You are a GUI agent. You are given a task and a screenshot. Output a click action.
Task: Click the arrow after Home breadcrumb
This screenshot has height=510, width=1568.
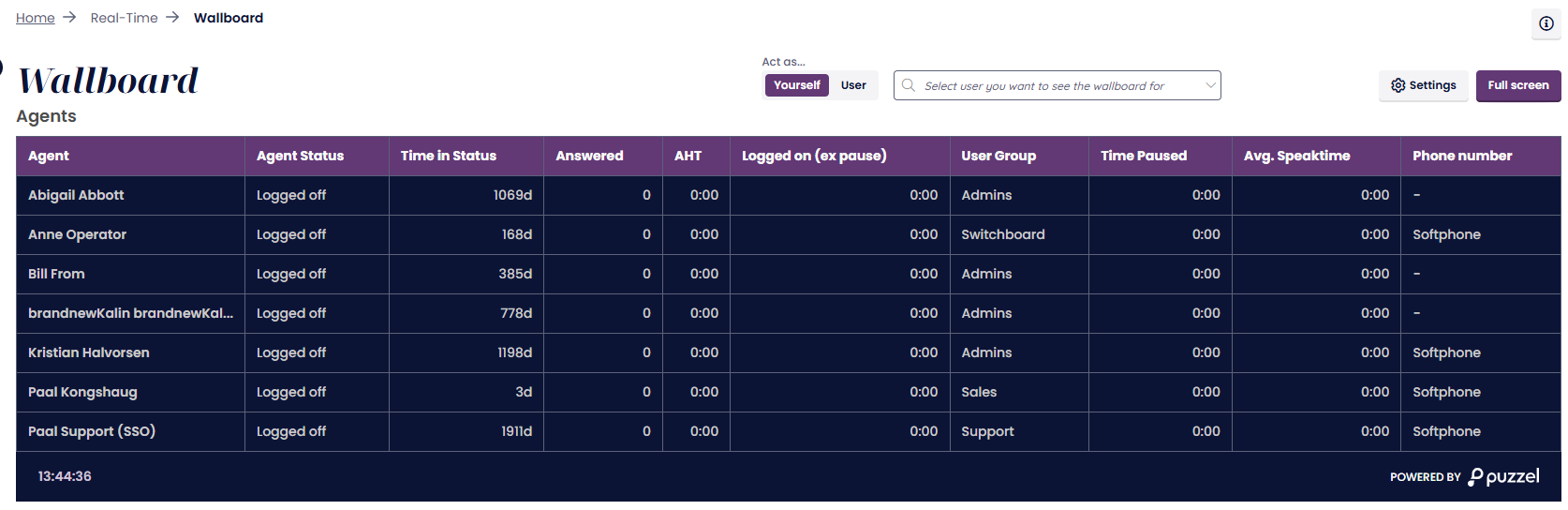(x=69, y=18)
